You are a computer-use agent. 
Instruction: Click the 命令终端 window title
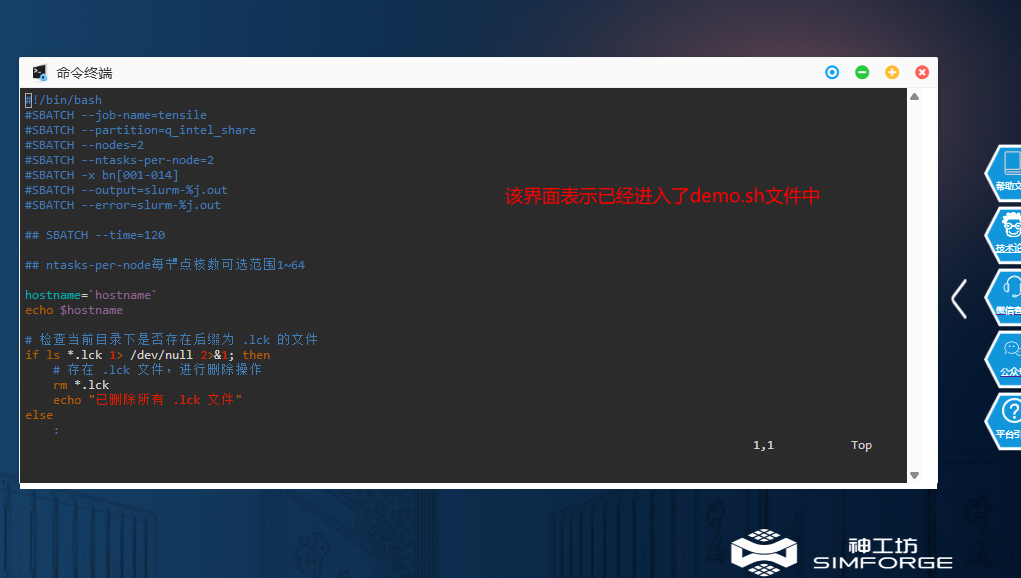tap(84, 73)
